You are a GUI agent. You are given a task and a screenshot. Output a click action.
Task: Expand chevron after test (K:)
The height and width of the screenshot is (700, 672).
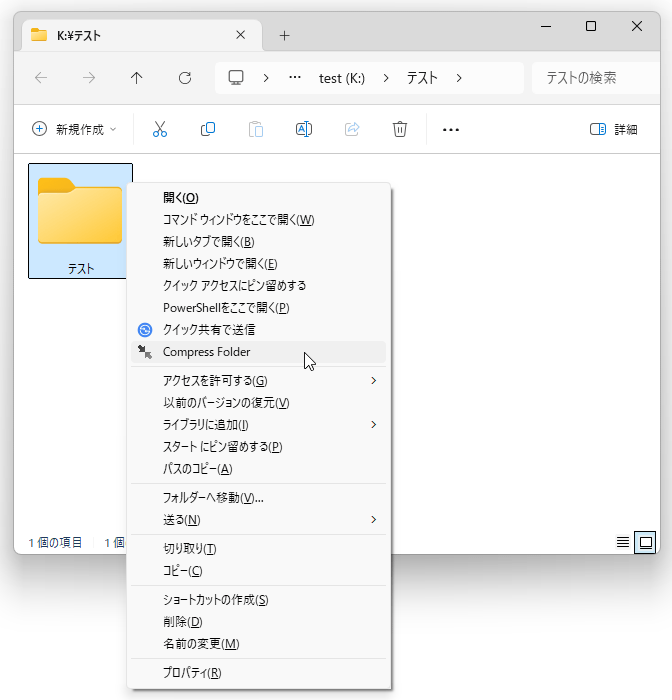click(386, 78)
